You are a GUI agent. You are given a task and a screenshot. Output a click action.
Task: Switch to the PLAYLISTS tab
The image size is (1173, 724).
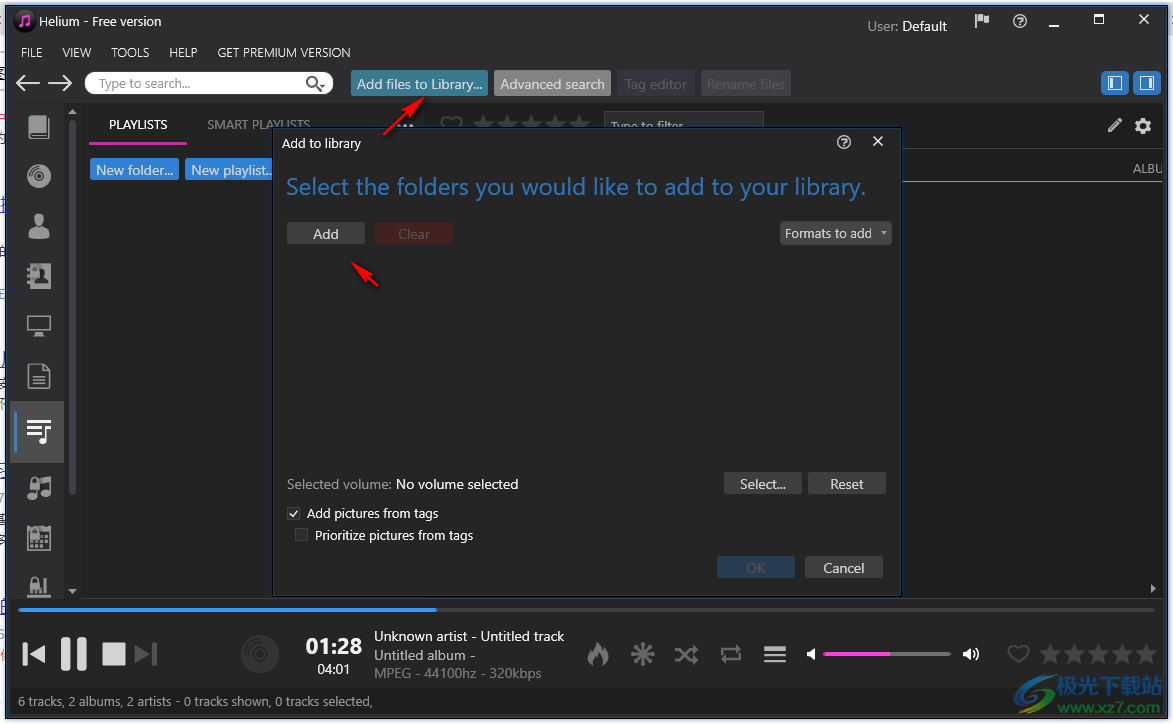(x=138, y=125)
